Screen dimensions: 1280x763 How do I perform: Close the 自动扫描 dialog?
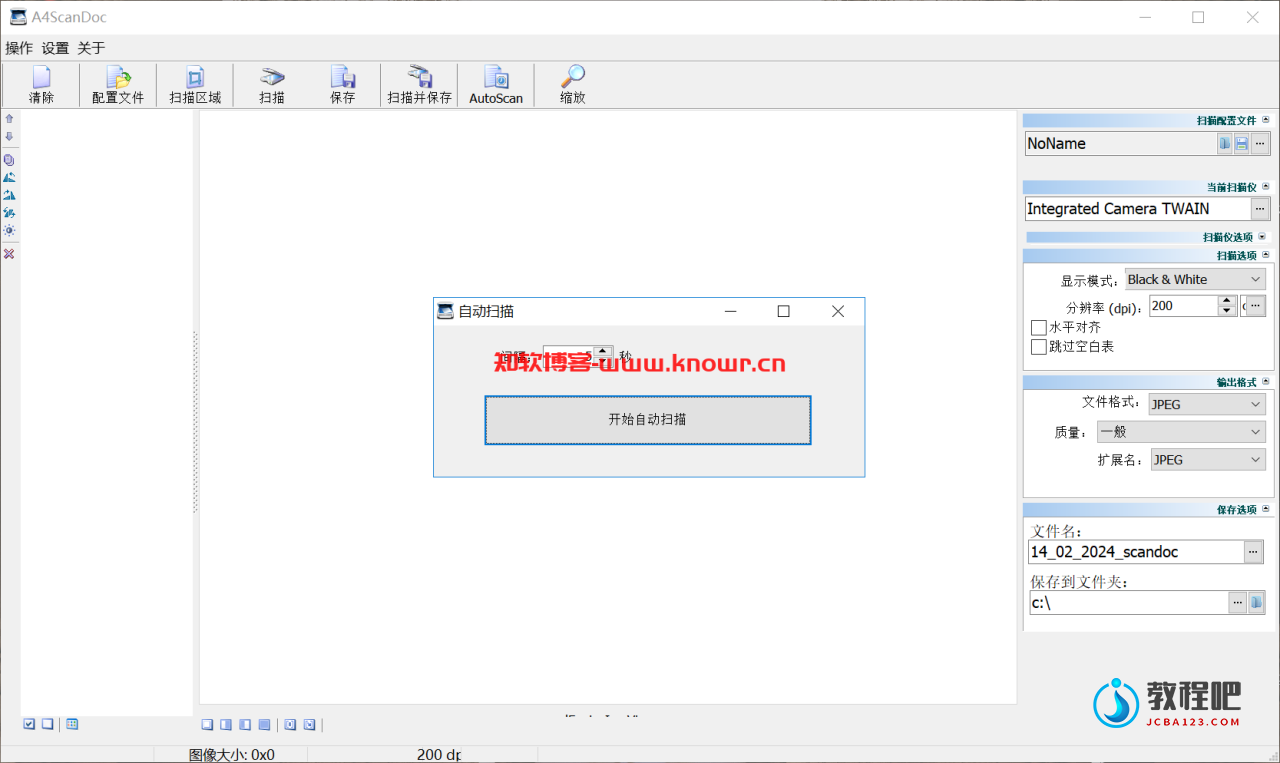(x=838, y=312)
